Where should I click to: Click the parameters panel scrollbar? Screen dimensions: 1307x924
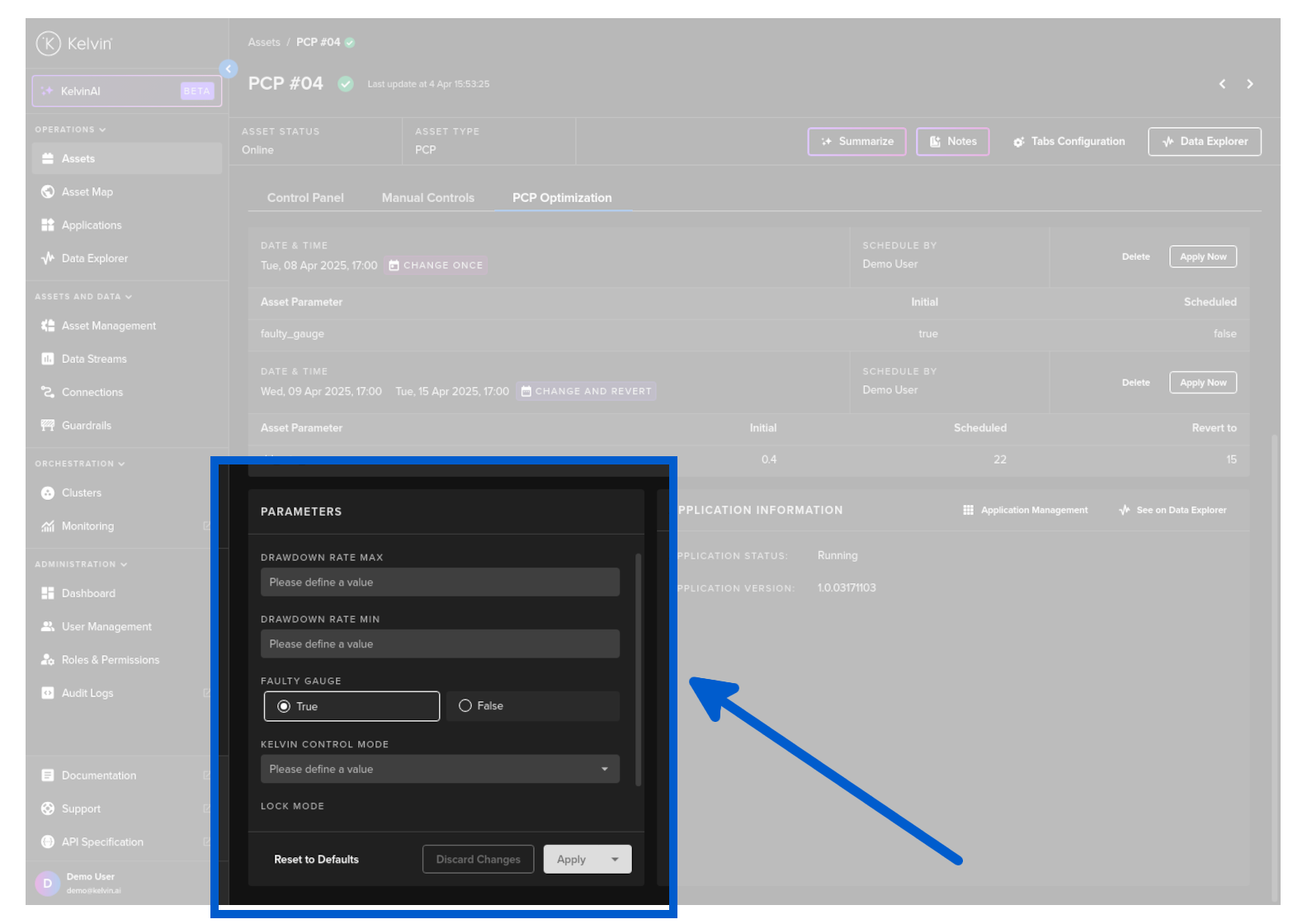click(x=638, y=668)
